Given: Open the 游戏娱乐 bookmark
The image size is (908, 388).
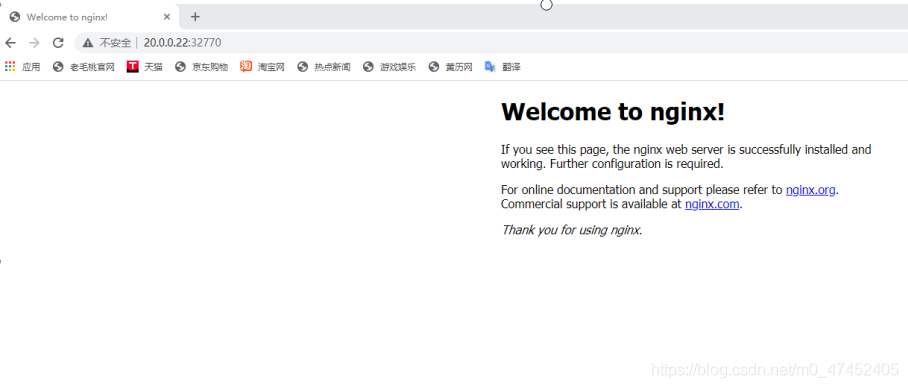Looking at the screenshot, I should 390,67.
